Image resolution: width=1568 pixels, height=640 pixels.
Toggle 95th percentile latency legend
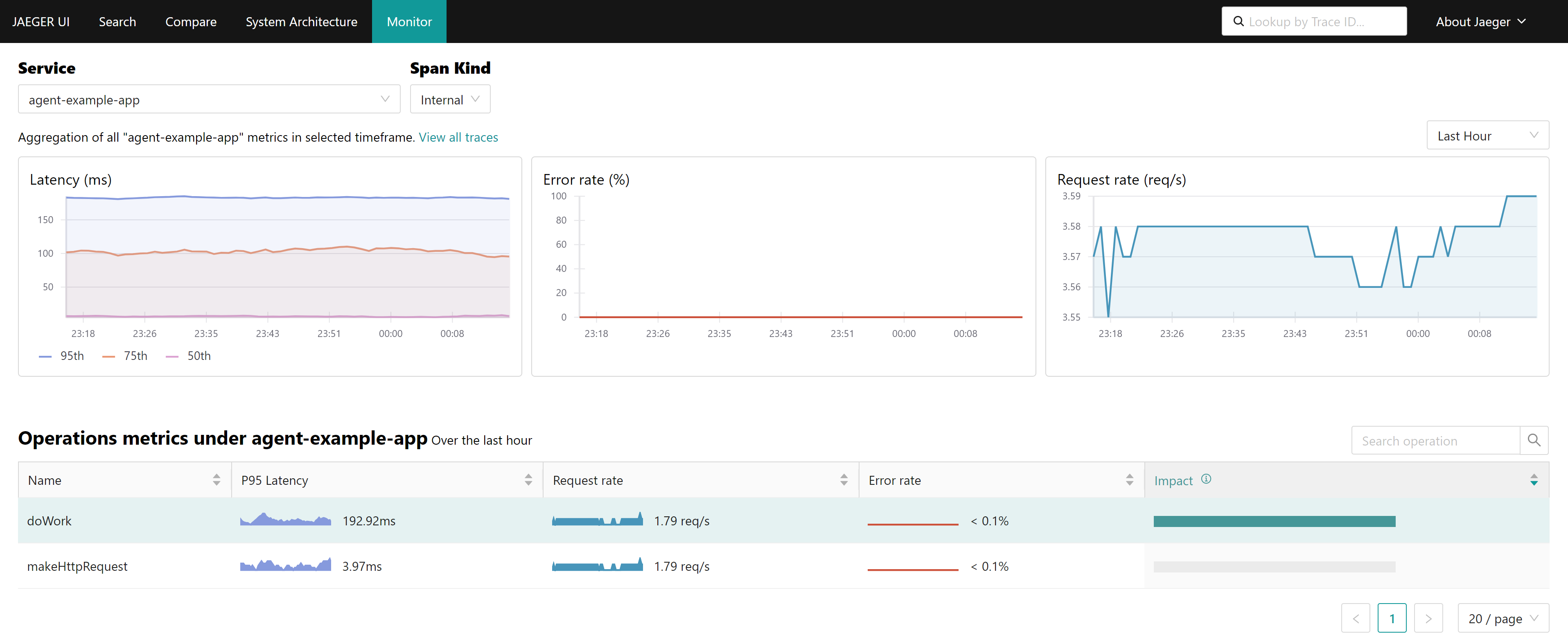[62, 356]
